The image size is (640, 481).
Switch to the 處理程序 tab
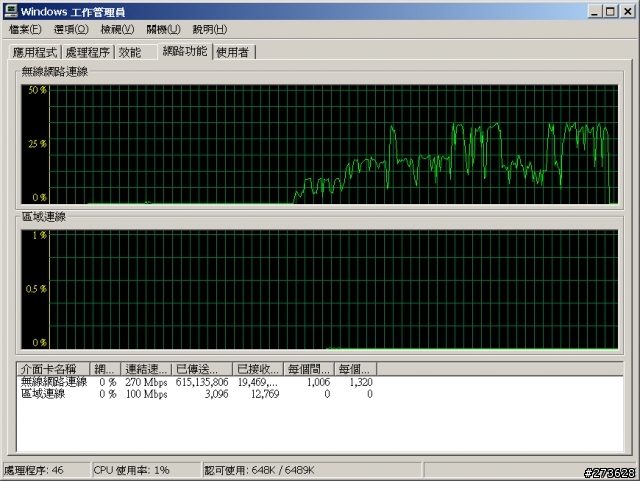[88, 52]
